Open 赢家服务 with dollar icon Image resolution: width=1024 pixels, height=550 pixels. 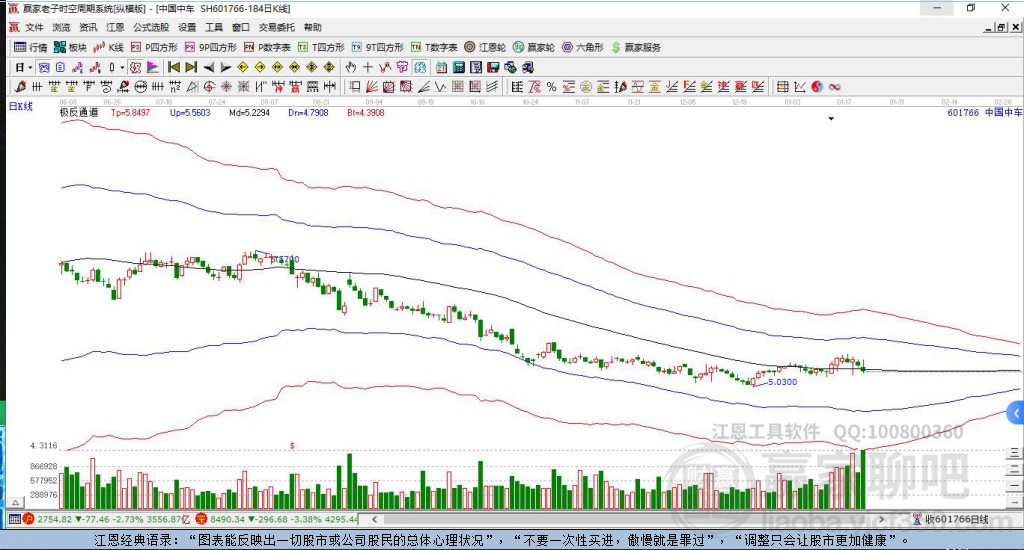coord(636,47)
